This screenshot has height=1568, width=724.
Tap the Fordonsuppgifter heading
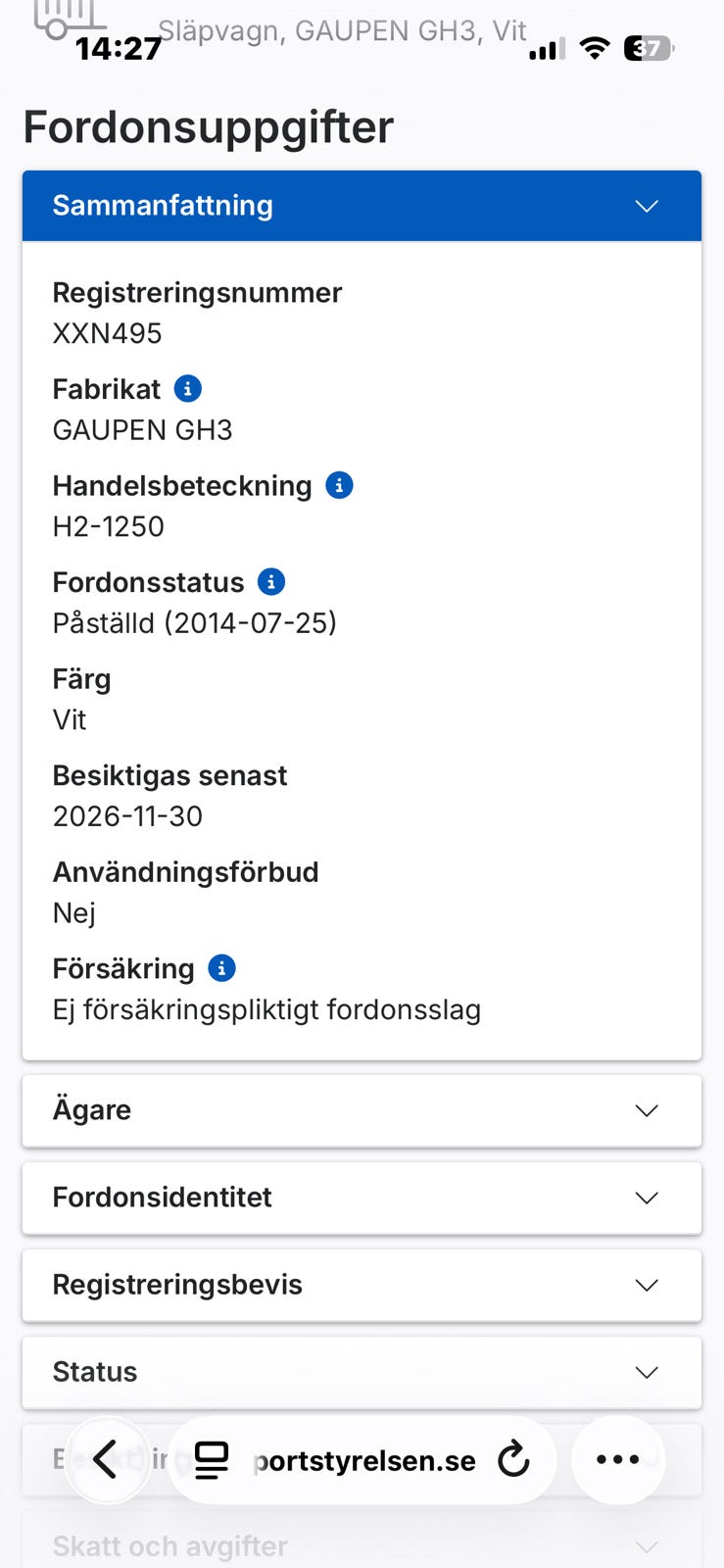(208, 127)
